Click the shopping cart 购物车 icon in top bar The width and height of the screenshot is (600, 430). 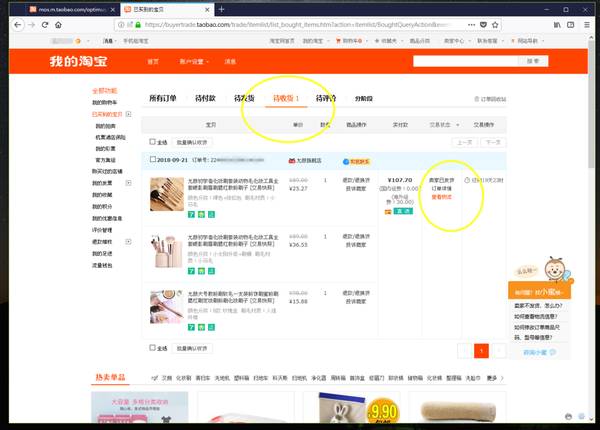point(338,41)
